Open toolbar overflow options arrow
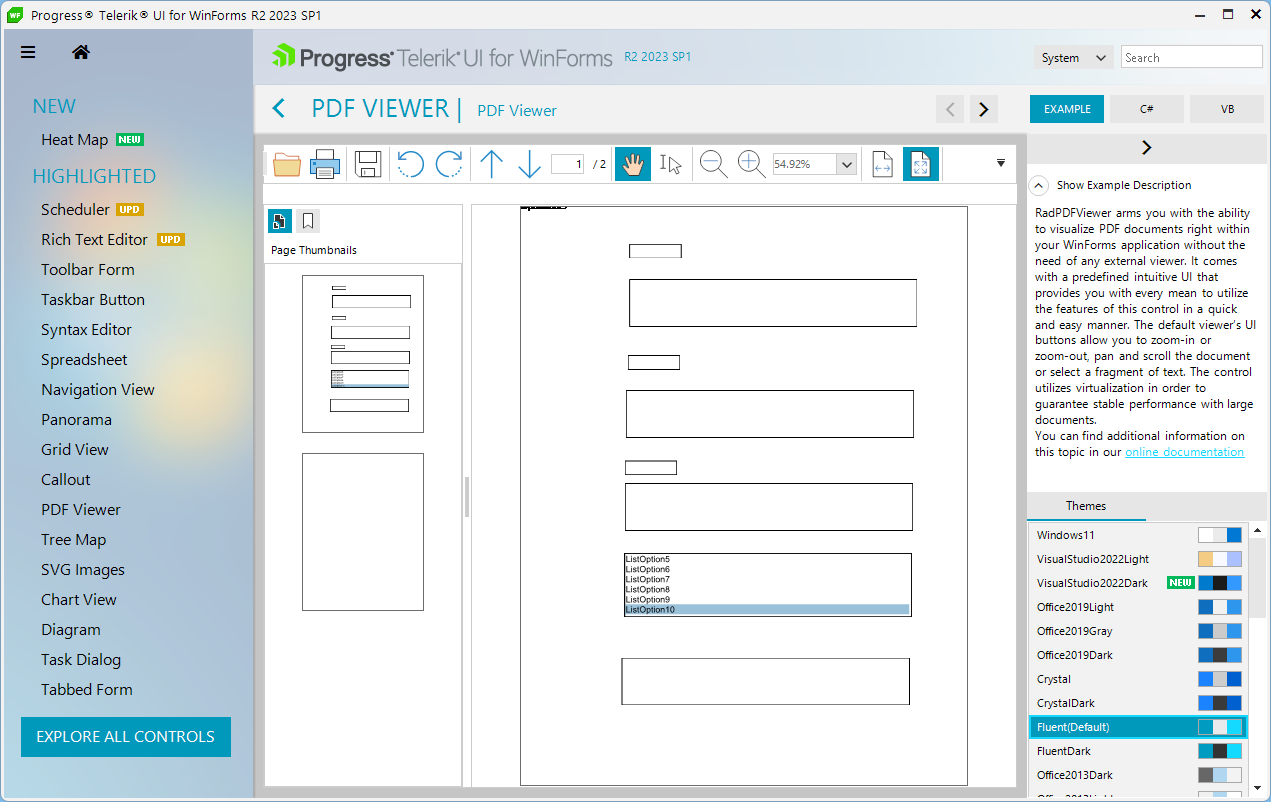1271x802 pixels. coord(1001,163)
